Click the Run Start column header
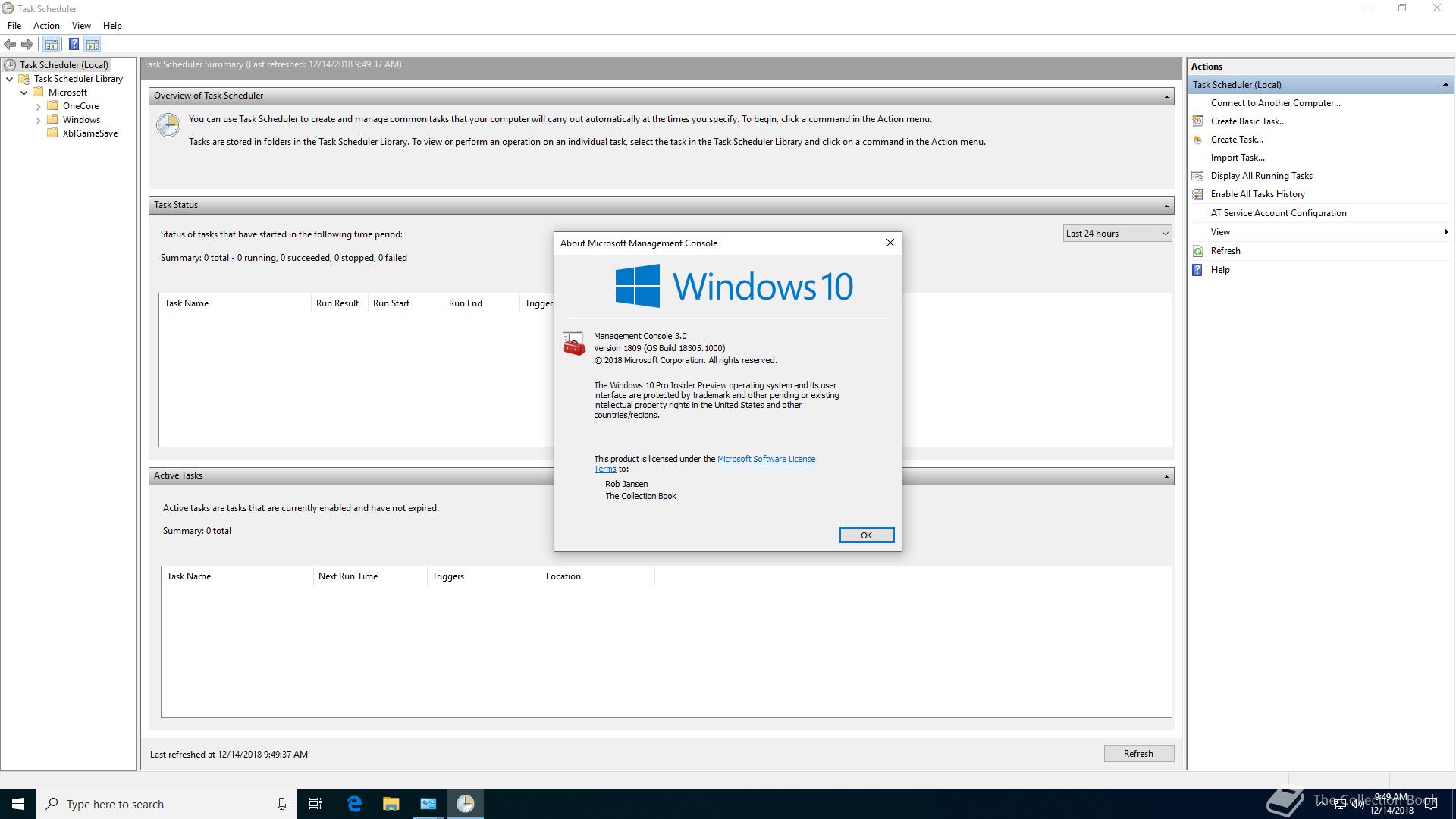 pyautogui.click(x=406, y=303)
